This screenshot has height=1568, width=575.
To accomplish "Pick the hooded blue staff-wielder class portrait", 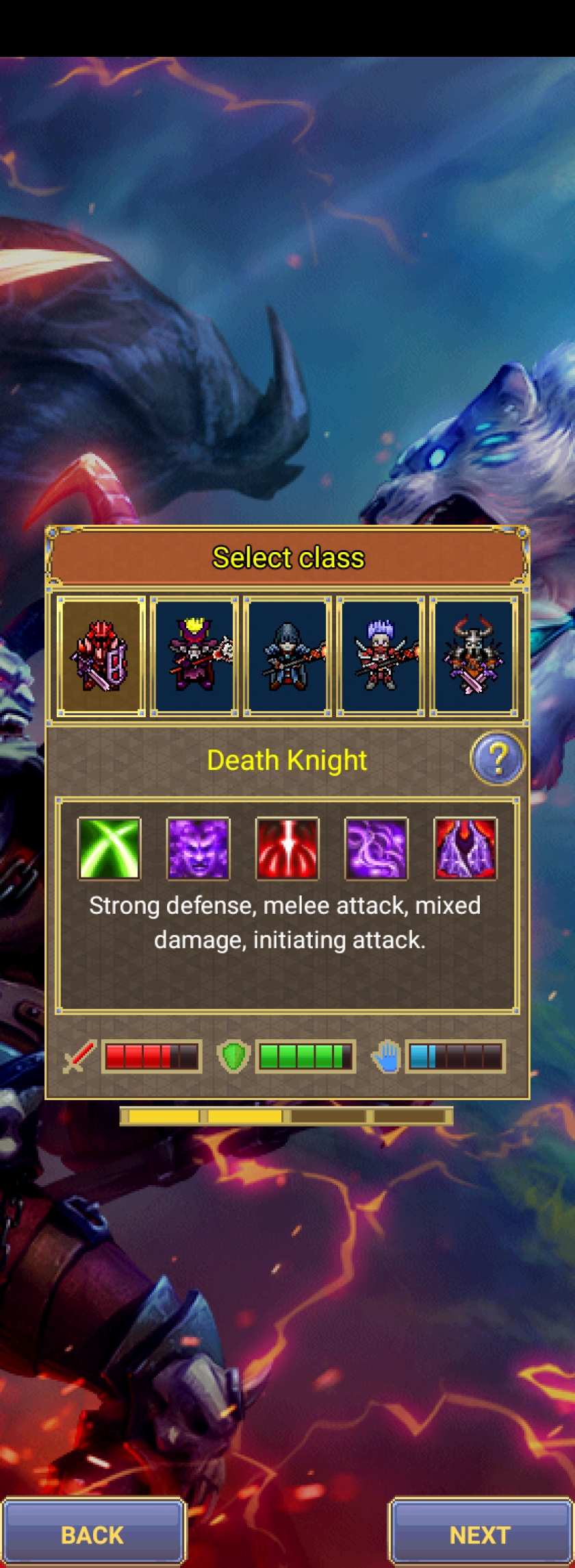I will coord(287,656).
